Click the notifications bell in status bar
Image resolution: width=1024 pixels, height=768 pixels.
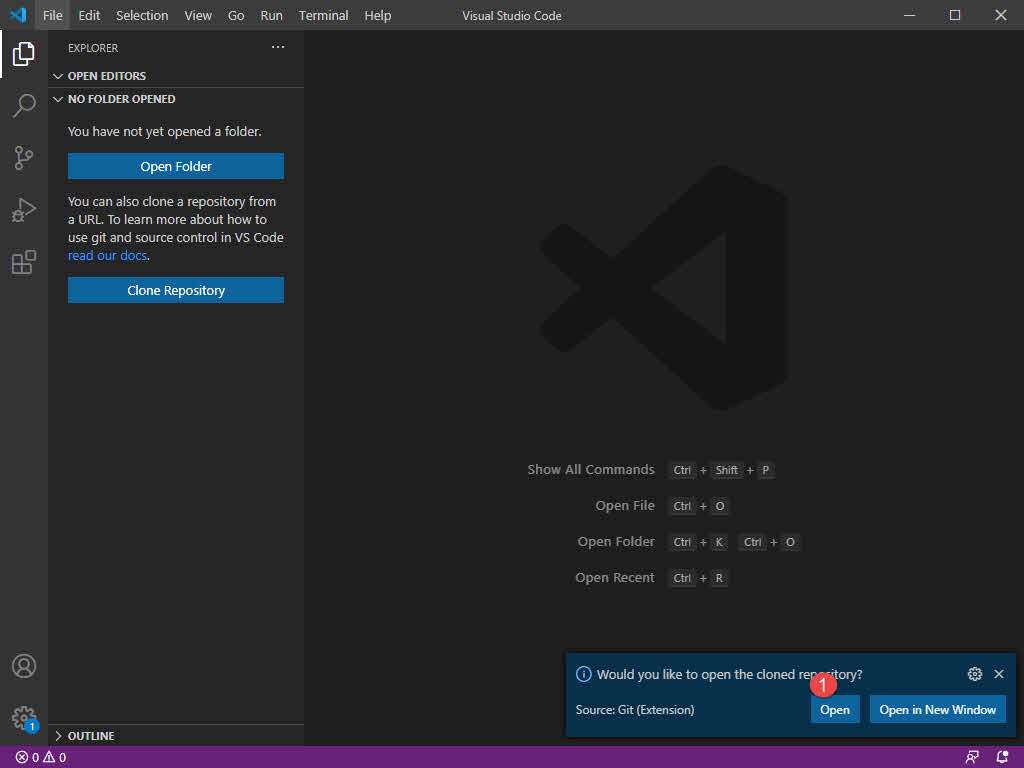1002,757
